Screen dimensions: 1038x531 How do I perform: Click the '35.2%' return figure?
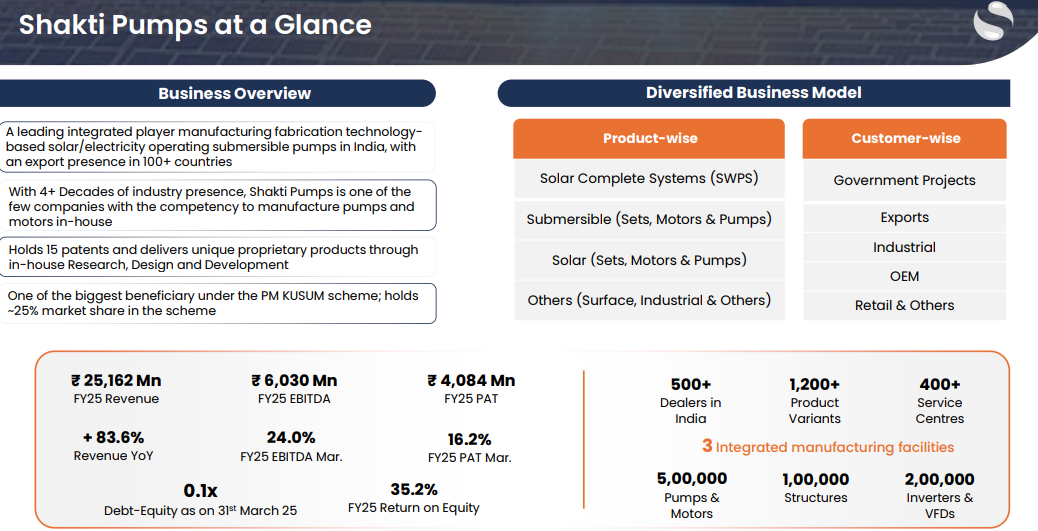[414, 489]
